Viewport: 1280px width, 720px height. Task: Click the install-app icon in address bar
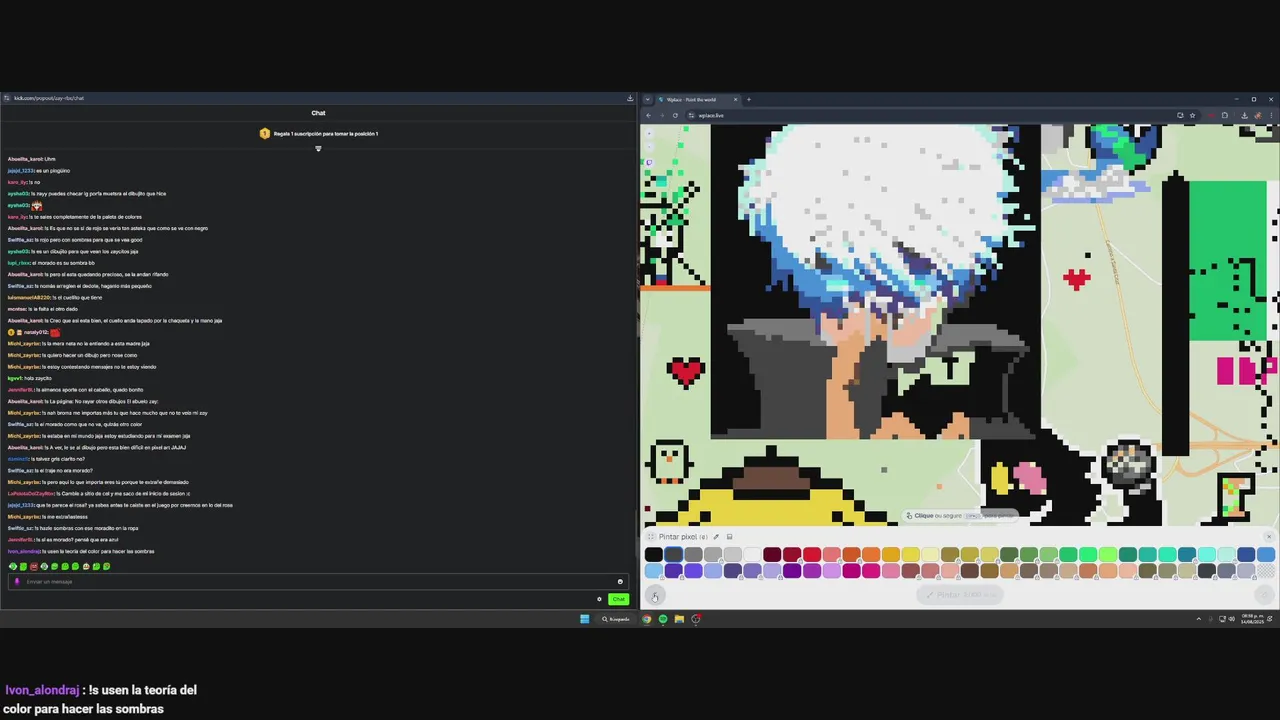[x=1180, y=115]
